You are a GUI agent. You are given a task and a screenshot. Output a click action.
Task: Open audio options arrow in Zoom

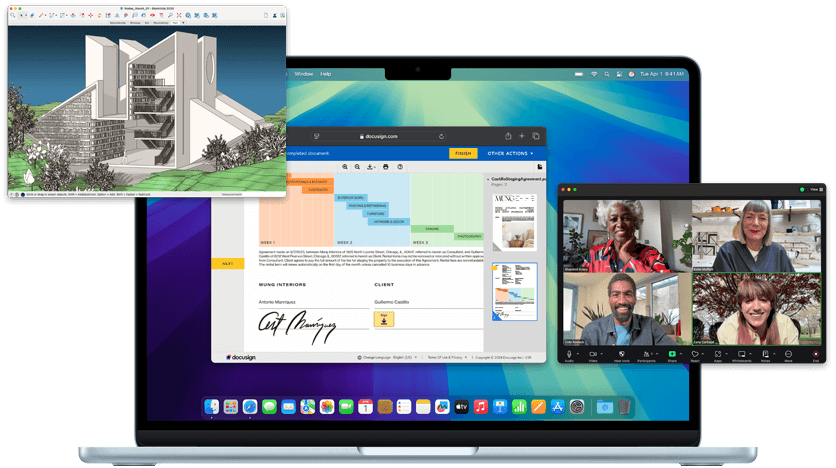point(578,353)
